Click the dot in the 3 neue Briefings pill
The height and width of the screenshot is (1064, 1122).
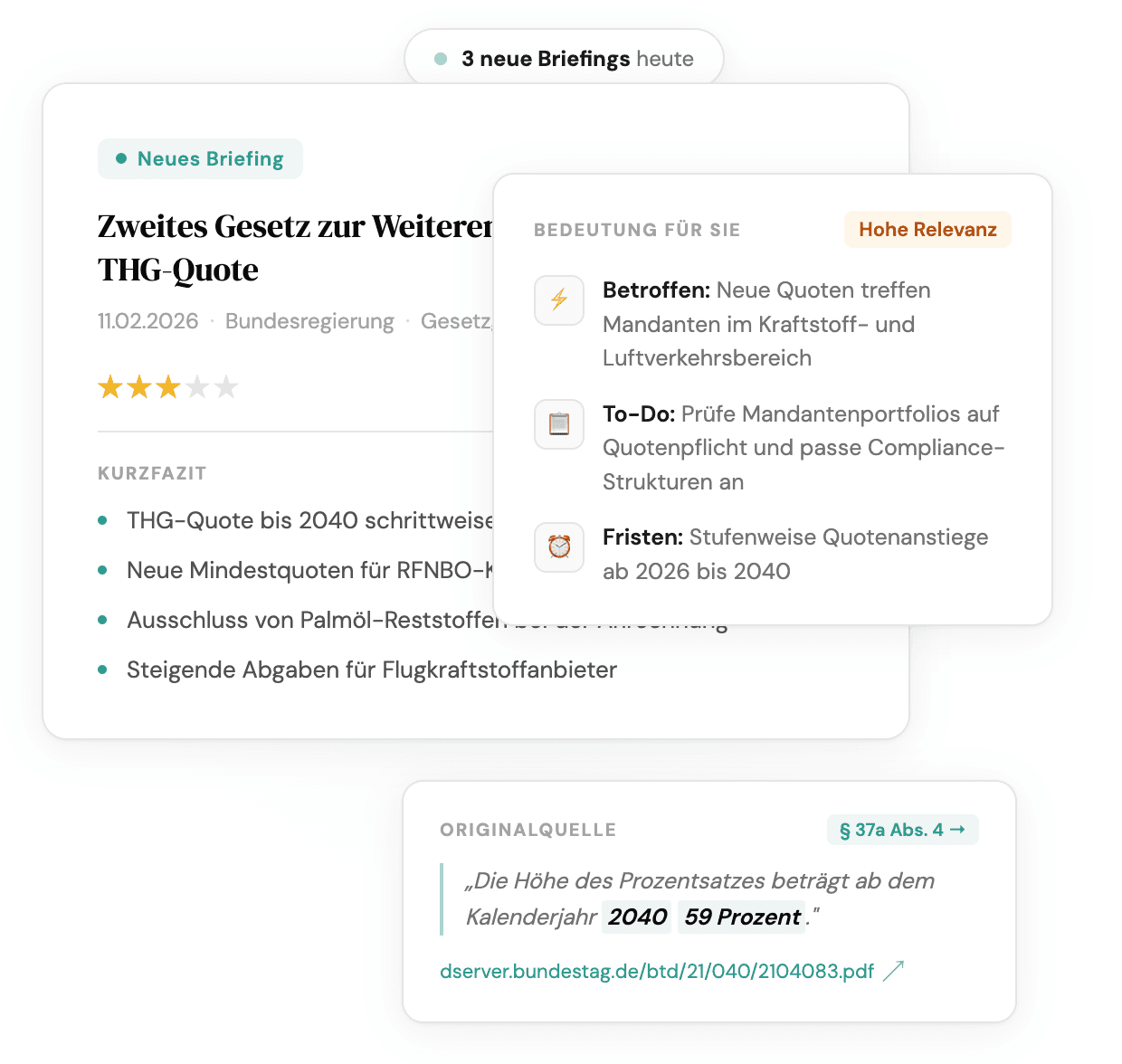click(440, 58)
